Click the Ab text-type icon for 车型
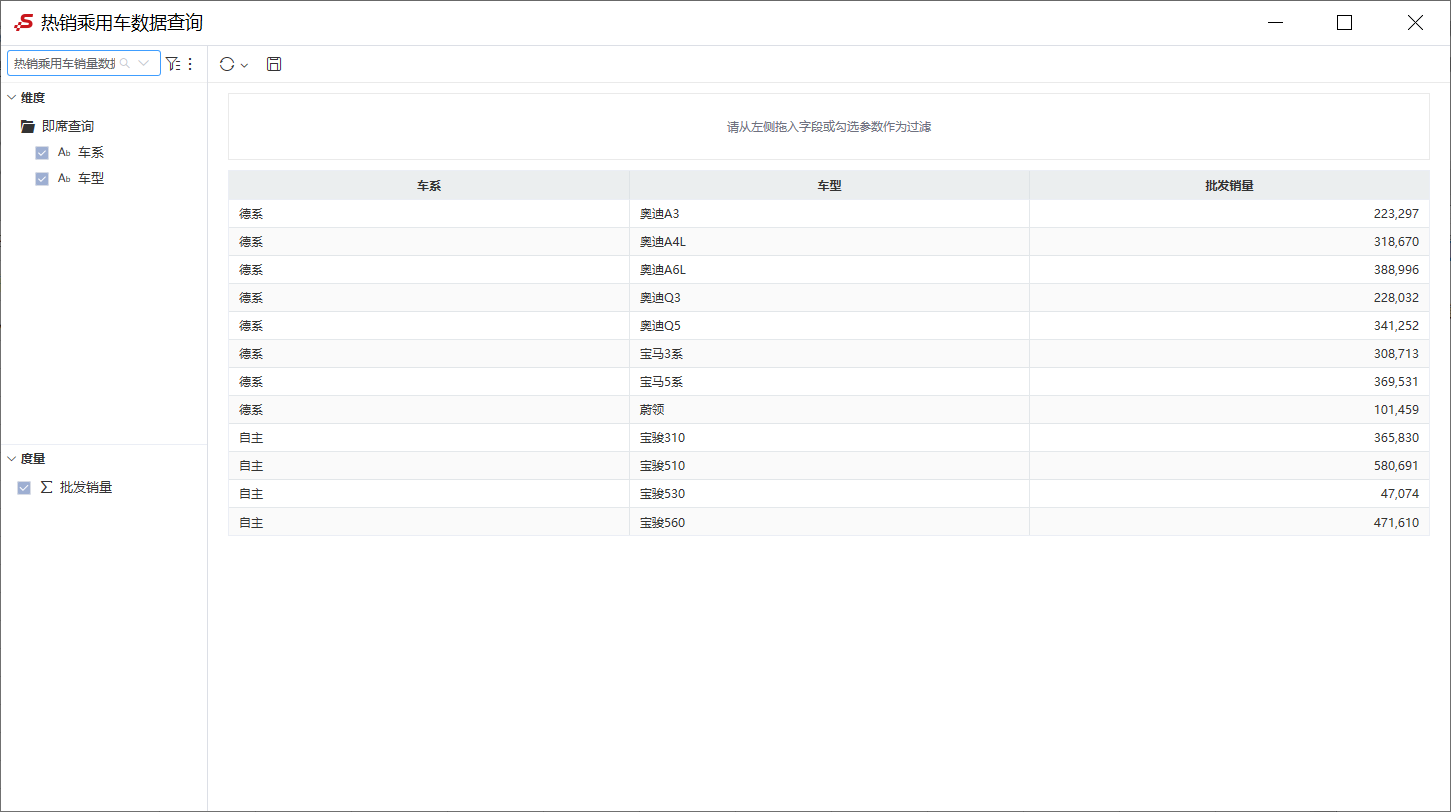The image size is (1451, 812). (x=64, y=179)
